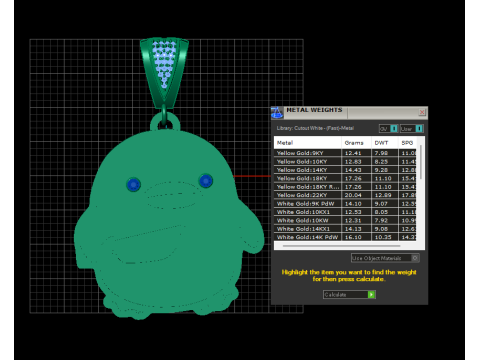
Task: Sort by the Grams column header
Action: point(356,143)
